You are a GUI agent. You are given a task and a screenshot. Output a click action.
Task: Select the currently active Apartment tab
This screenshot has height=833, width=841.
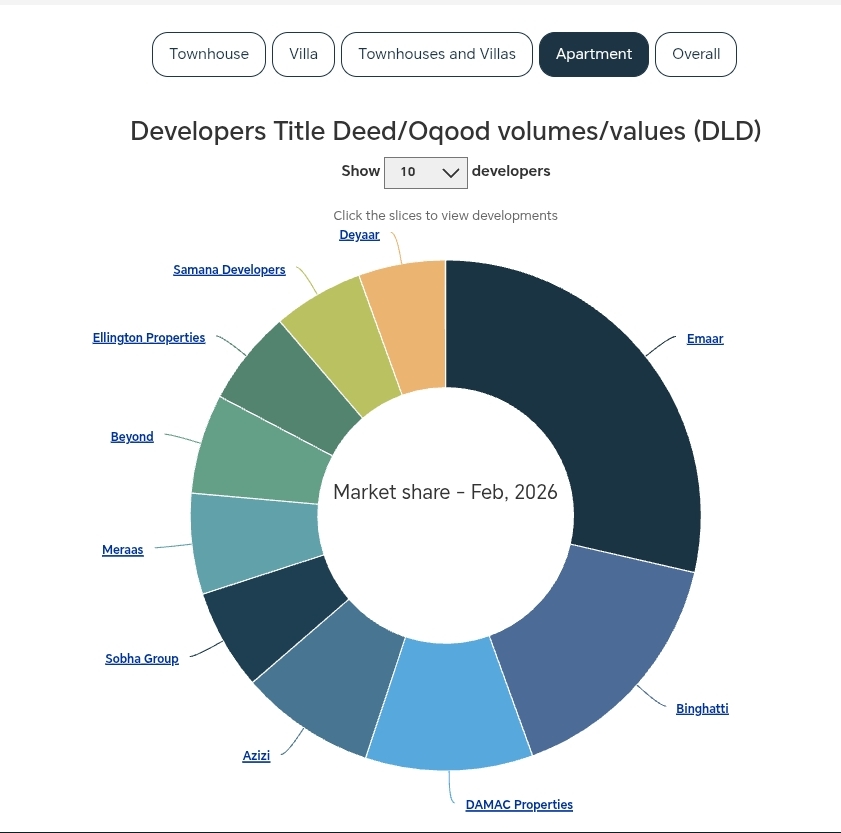pos(593,54)
